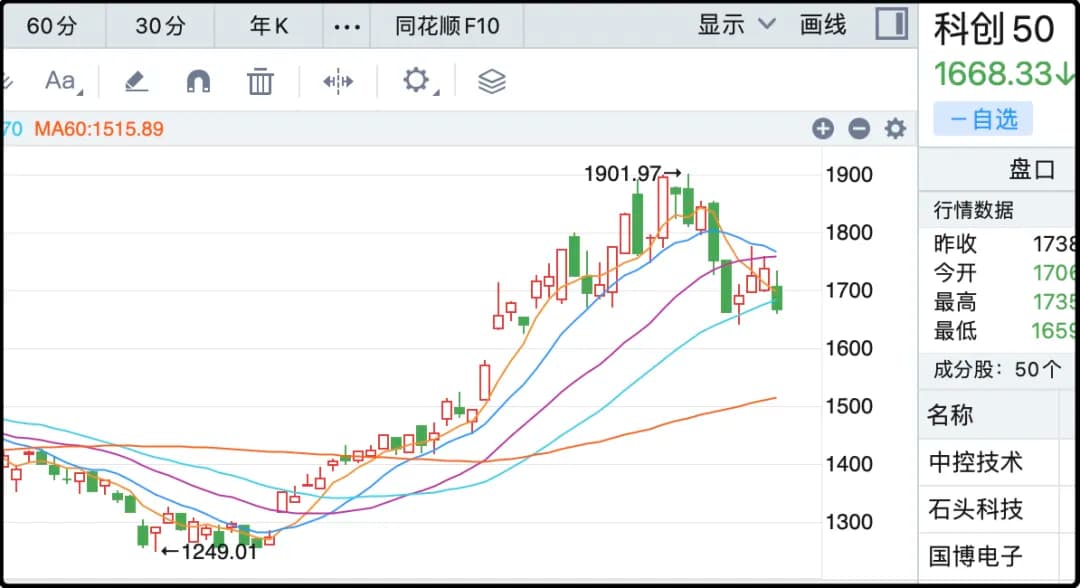Click the 1900 price axis label

(x=849, y=174)
